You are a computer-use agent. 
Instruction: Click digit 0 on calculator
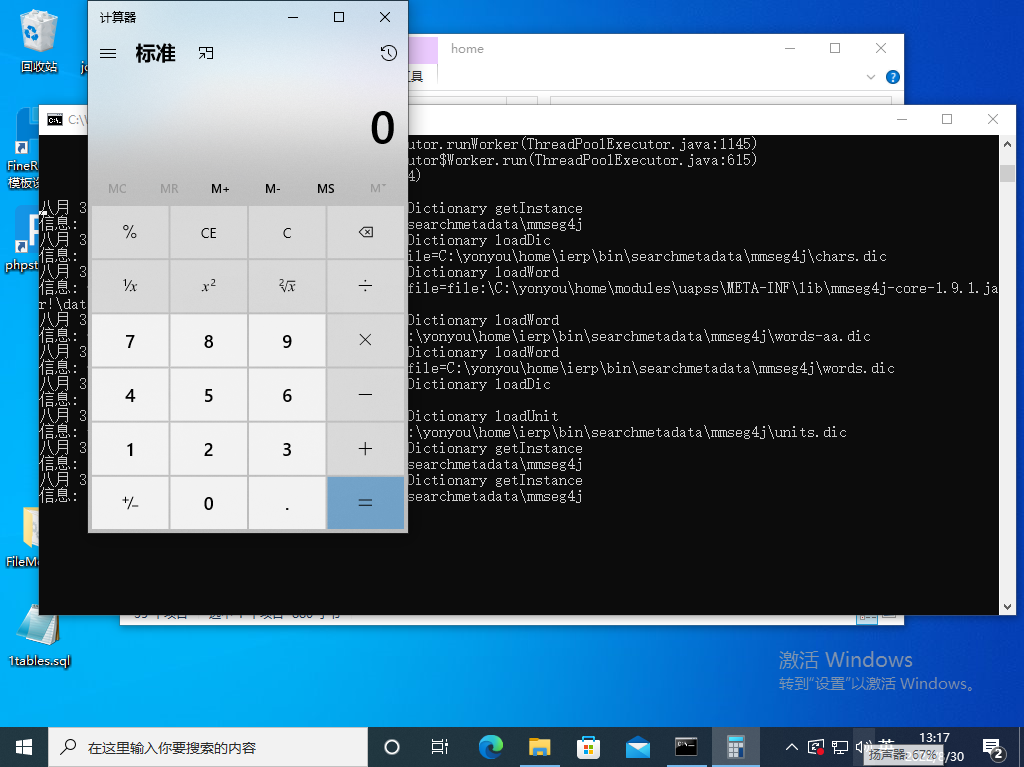pos(208,503)
